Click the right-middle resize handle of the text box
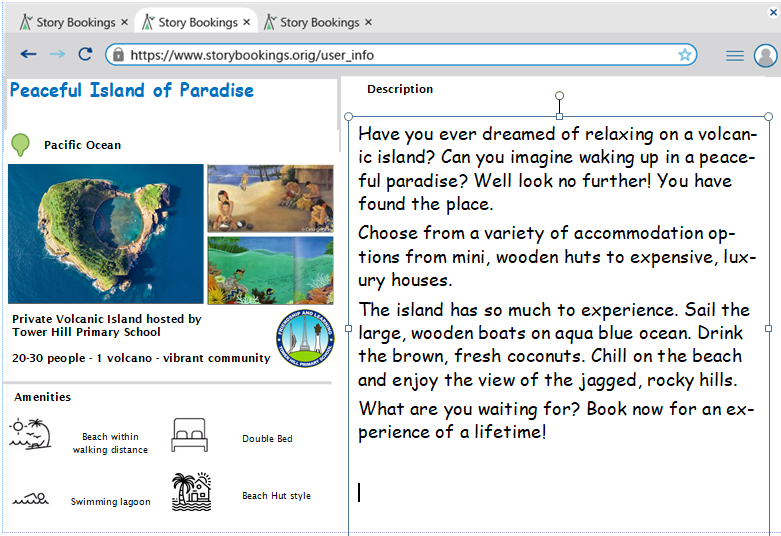The width and height of the screenshot is (781, 536). [x=769, y=328]
